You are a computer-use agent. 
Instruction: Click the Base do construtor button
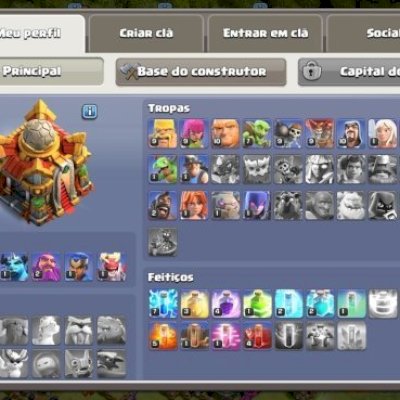point(201,72)
